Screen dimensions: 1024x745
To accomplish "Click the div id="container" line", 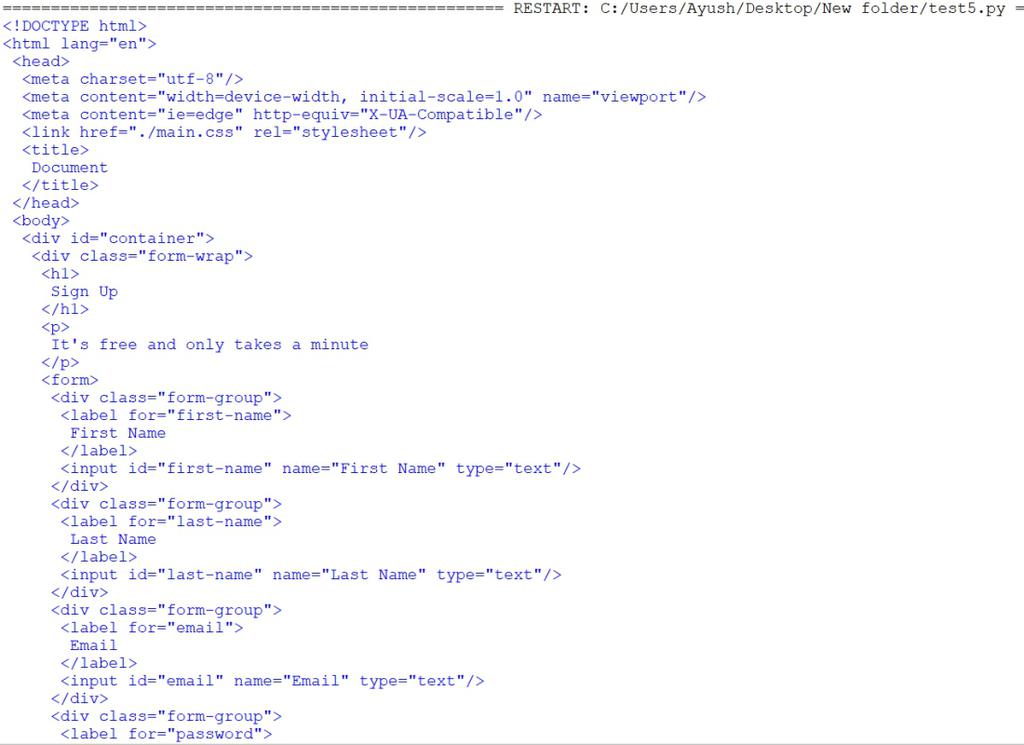I will coord(118,238).
